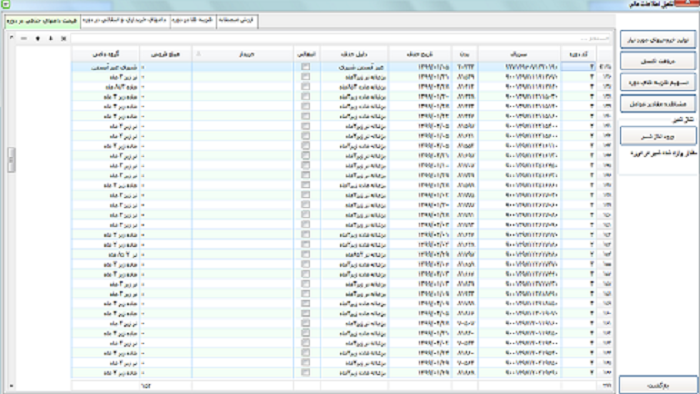Sort by the removal date column header
700x394 pixels.
pyautogui.click(x=420, y=54)
